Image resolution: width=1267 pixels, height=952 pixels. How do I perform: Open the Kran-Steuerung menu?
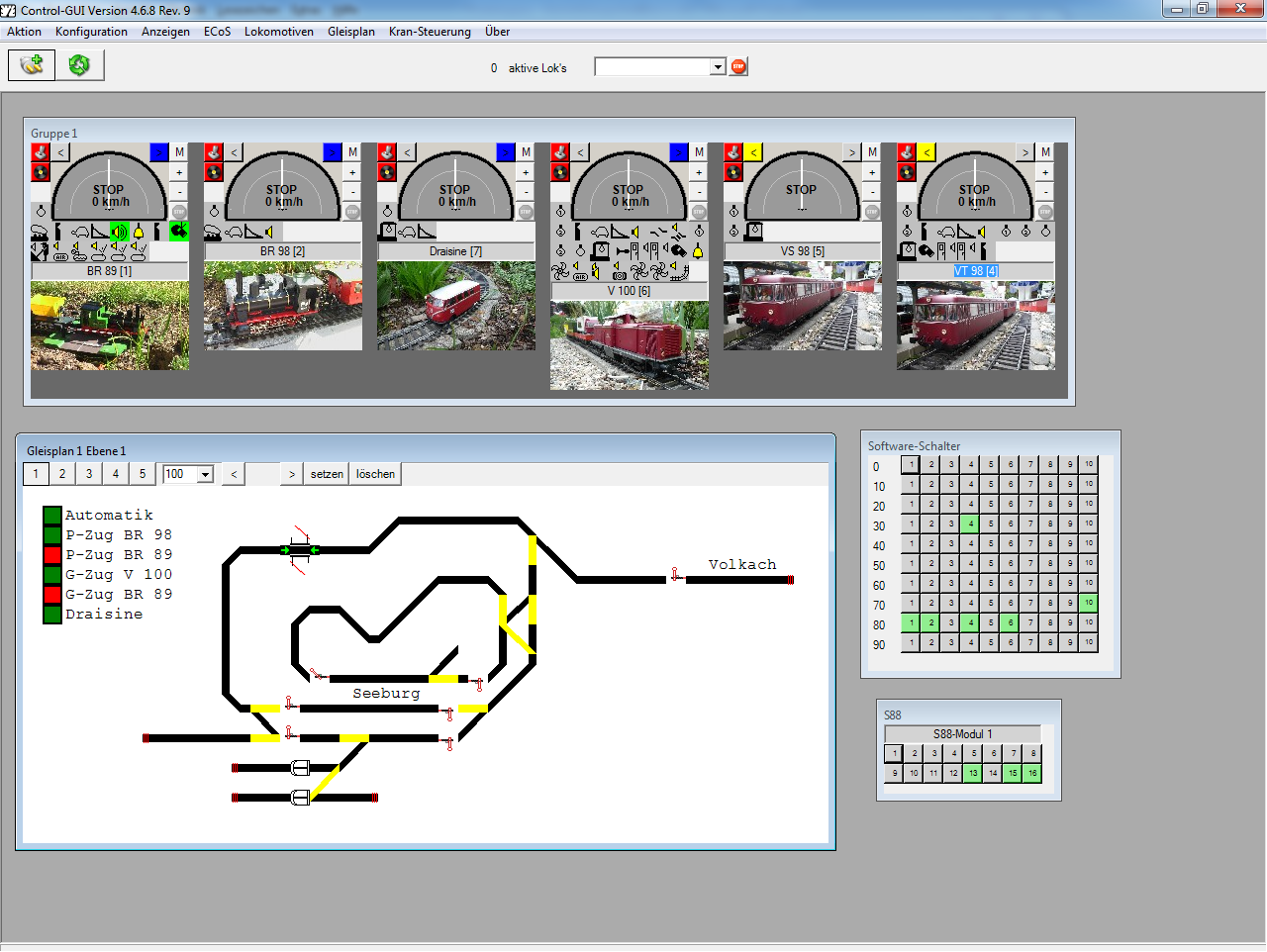[430, 32]
